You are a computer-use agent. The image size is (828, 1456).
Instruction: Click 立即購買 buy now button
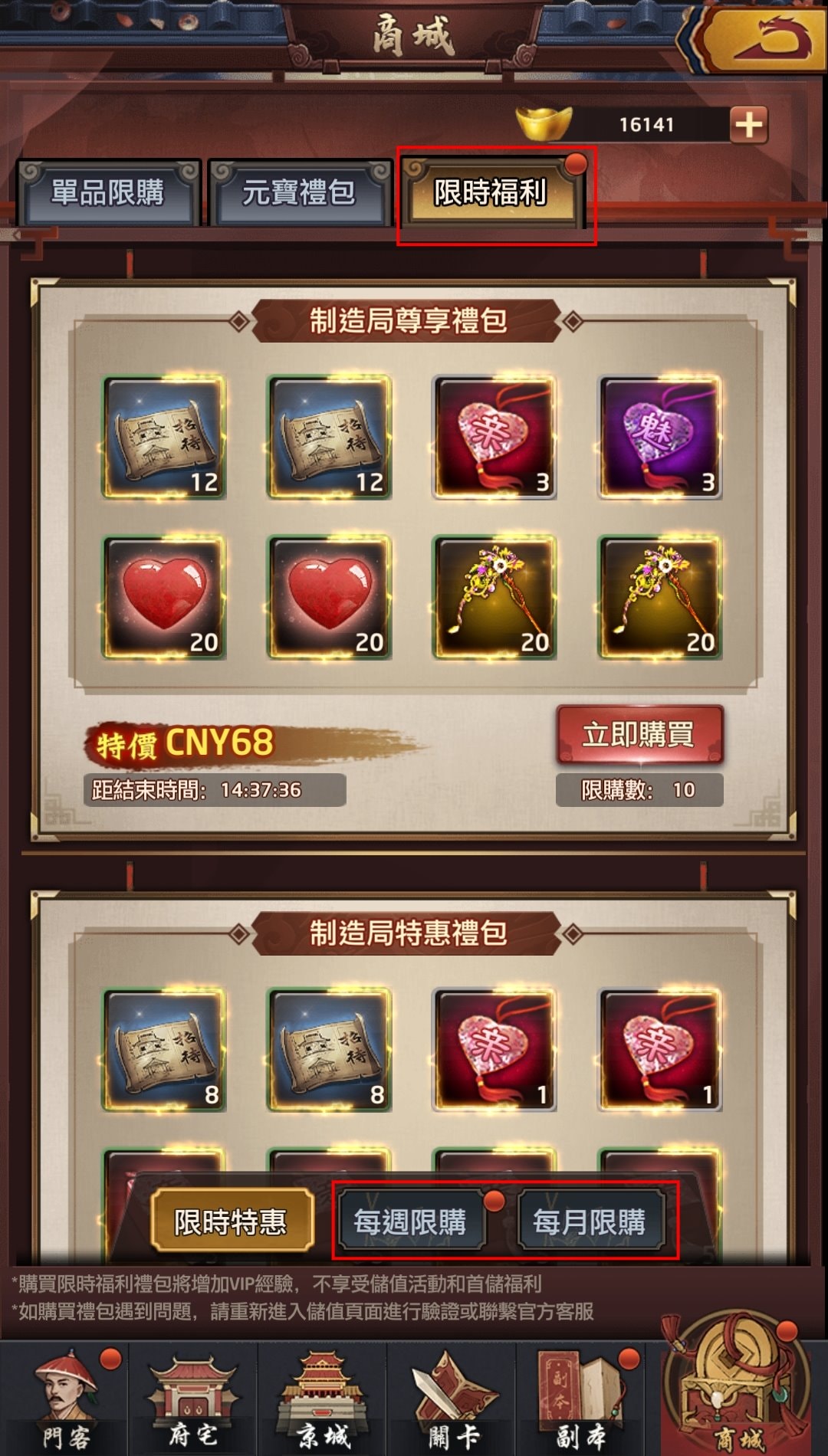(639, 735)
